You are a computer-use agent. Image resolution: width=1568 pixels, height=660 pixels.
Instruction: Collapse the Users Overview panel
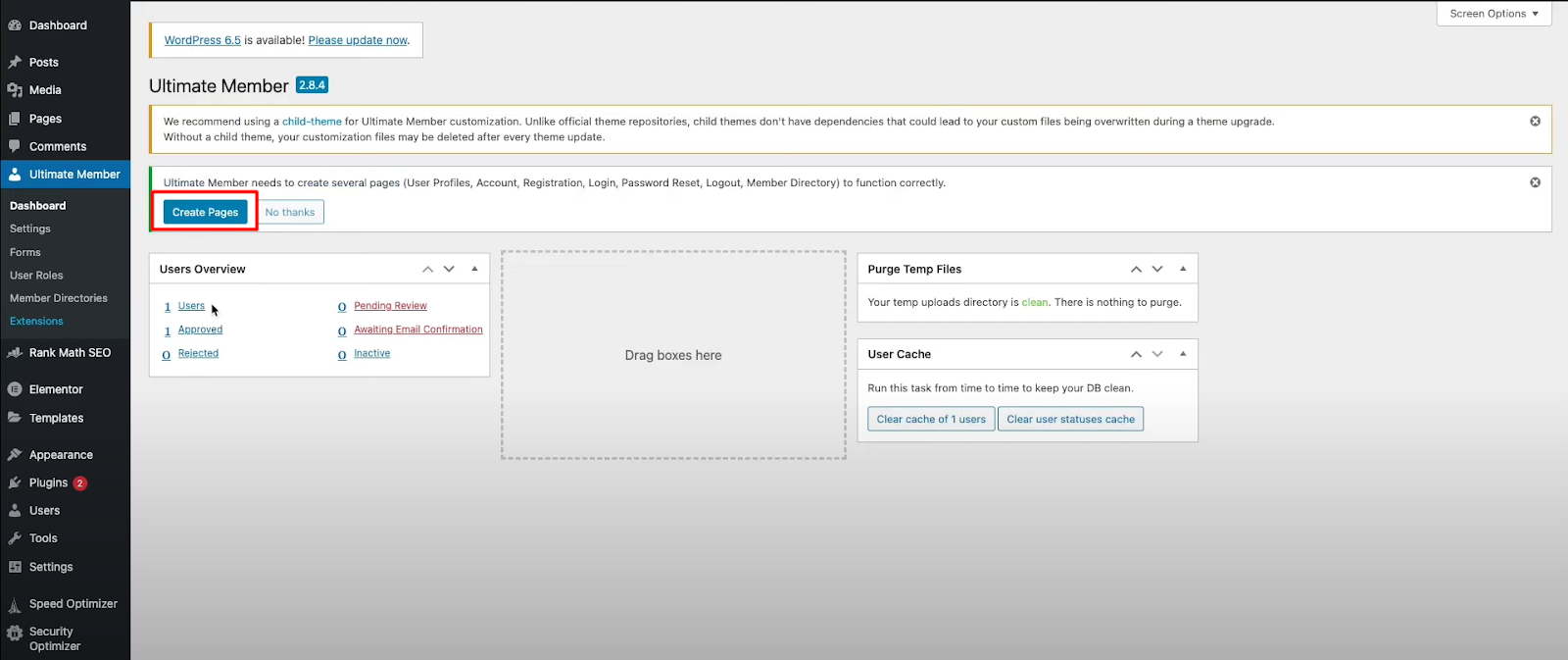(474, 269)
